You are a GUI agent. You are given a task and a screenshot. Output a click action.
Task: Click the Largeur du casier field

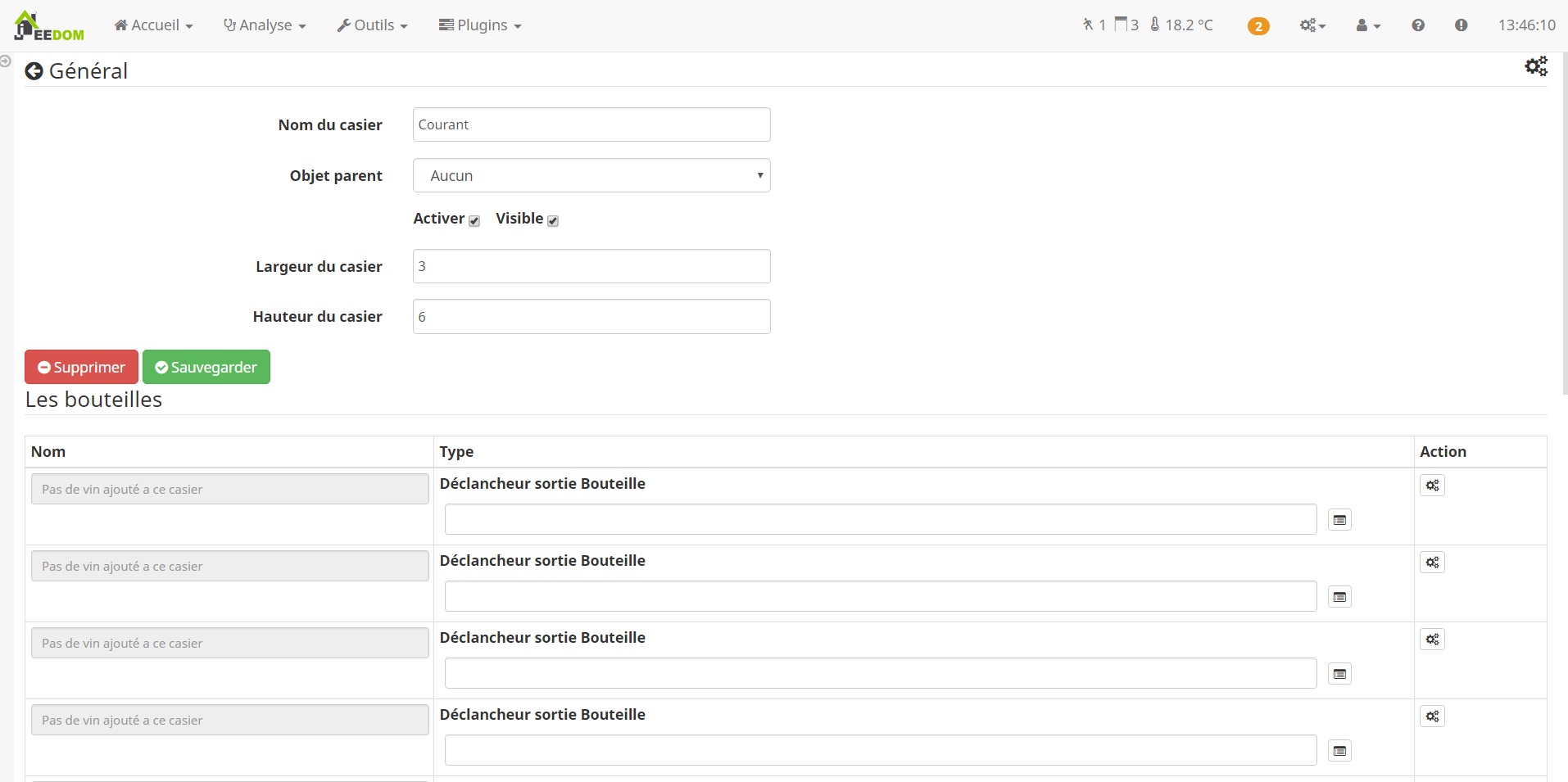tap(591, 266)
